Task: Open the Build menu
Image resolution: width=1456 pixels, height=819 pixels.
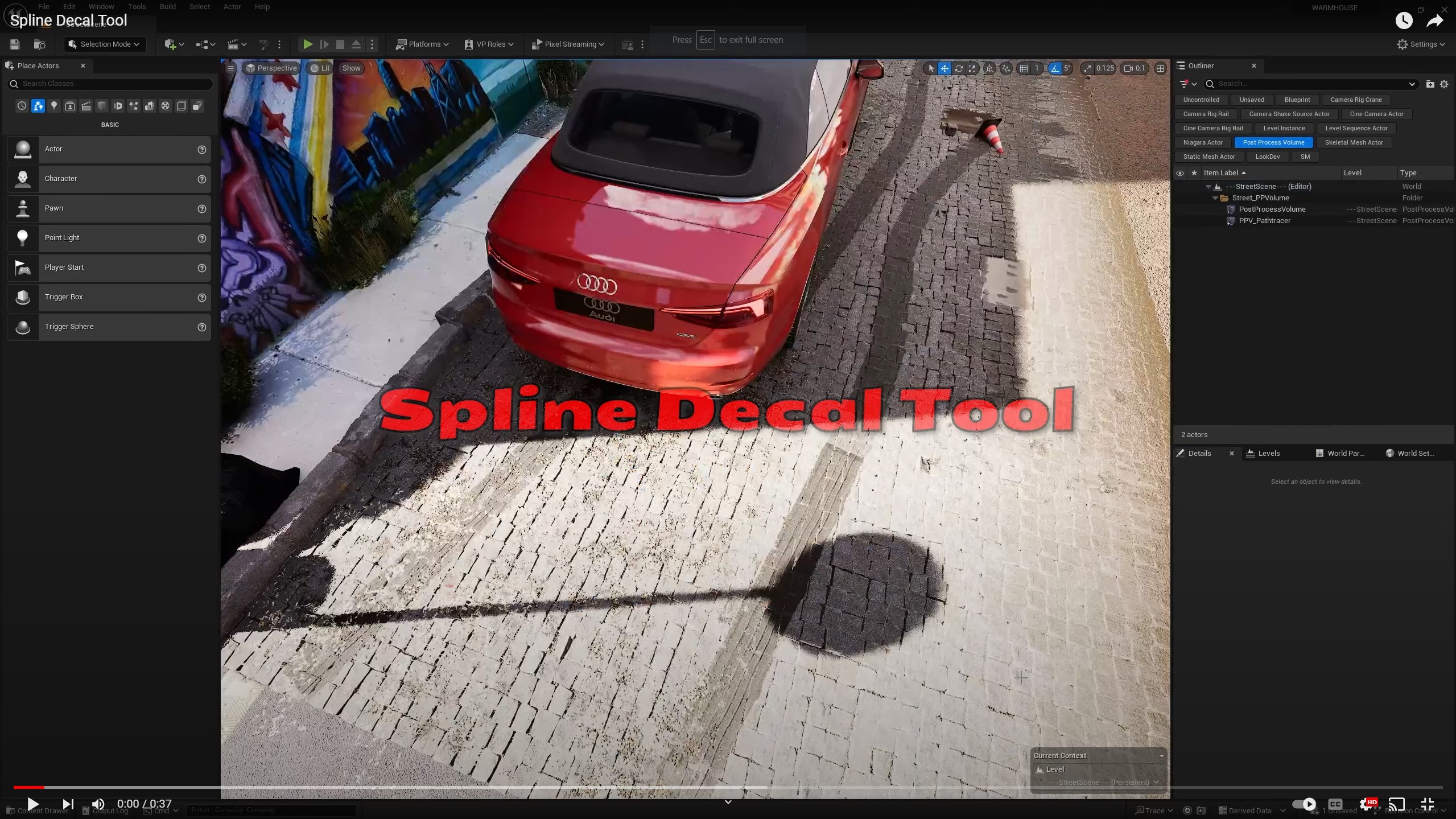Action: pyautogui.click(x=167, y=7)
